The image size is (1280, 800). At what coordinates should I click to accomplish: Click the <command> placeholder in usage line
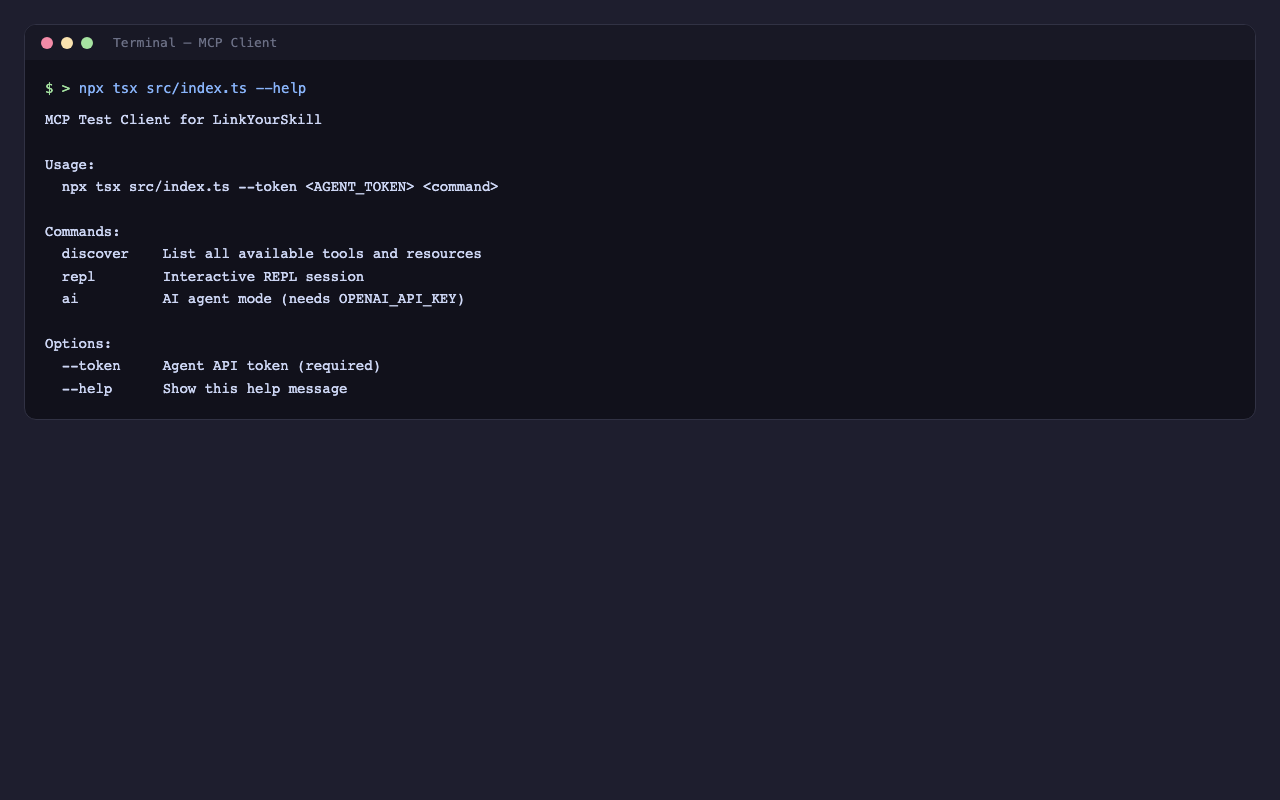coord(460,187)
